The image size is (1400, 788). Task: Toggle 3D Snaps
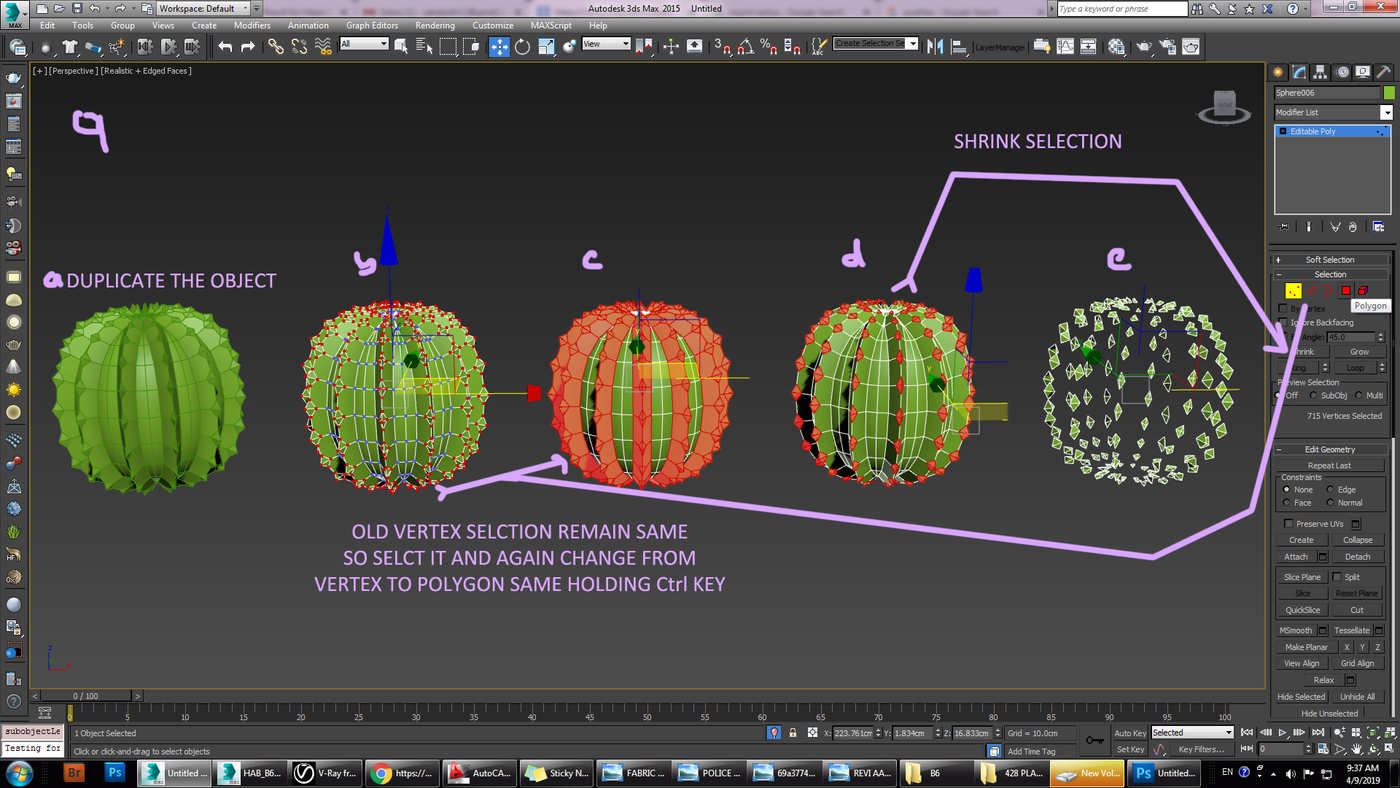pos(722,46)
